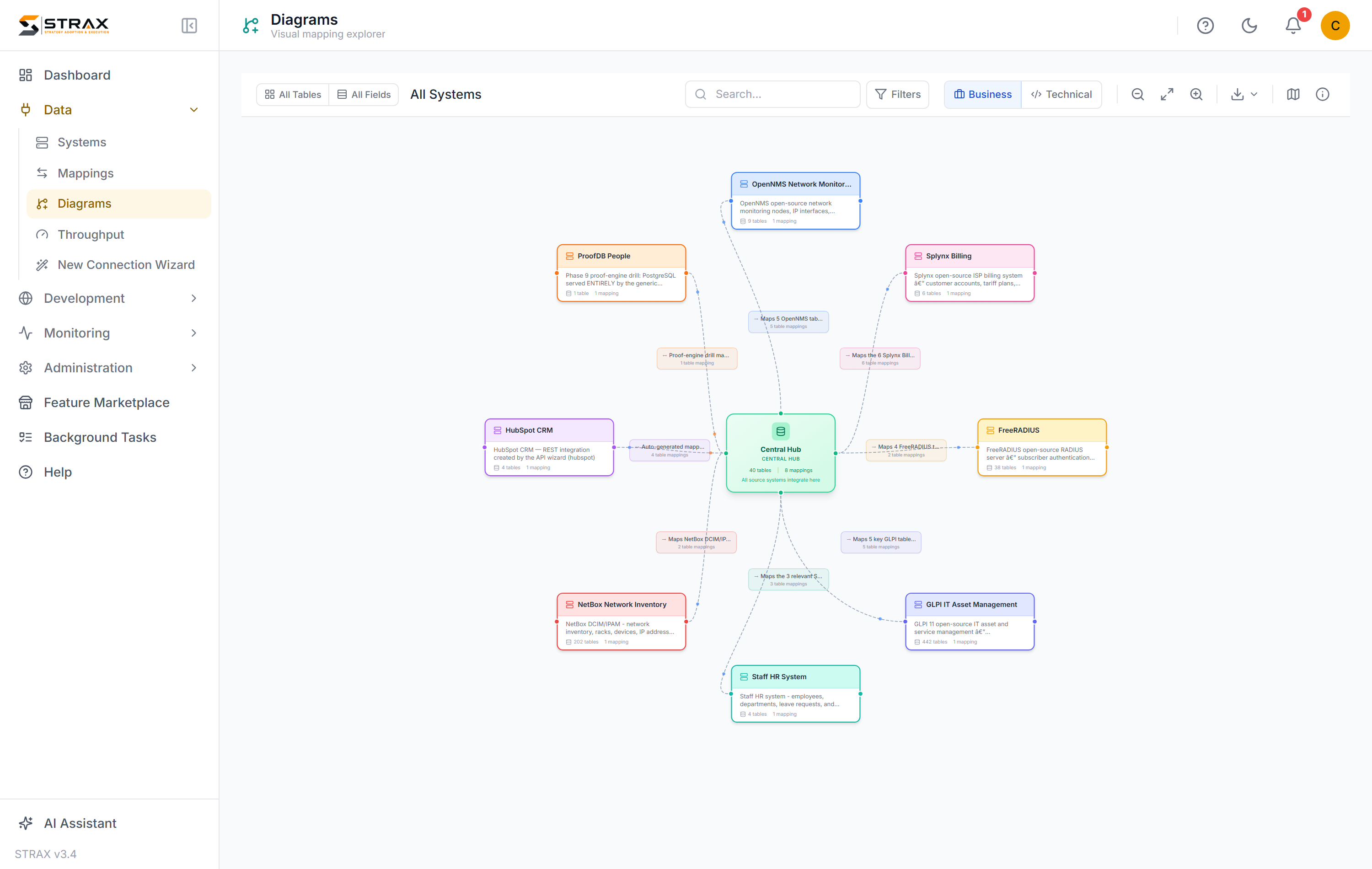Open user avatar menu C

pyautogui.click(x=1335, y=26)
